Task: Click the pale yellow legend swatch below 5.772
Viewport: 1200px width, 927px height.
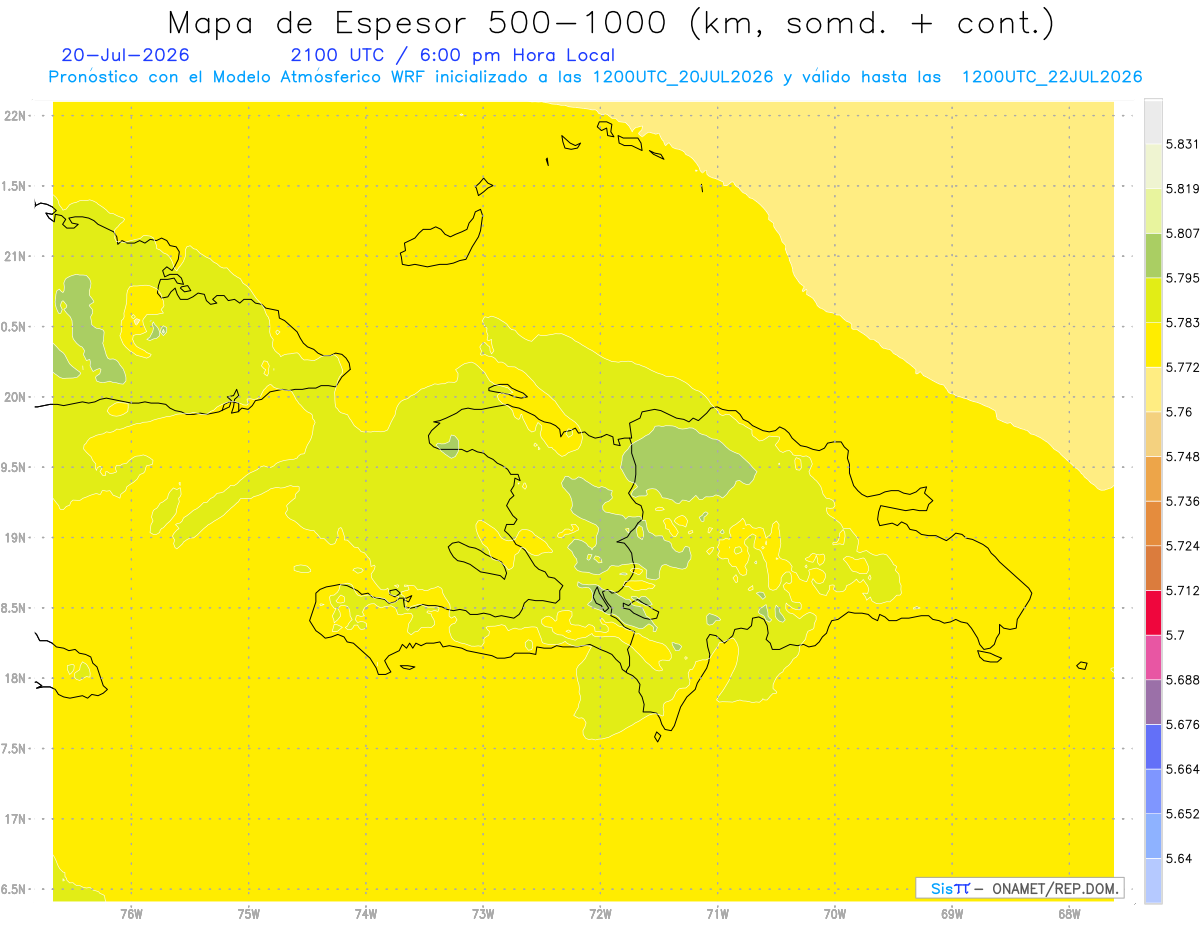Action: point(1153,389)
